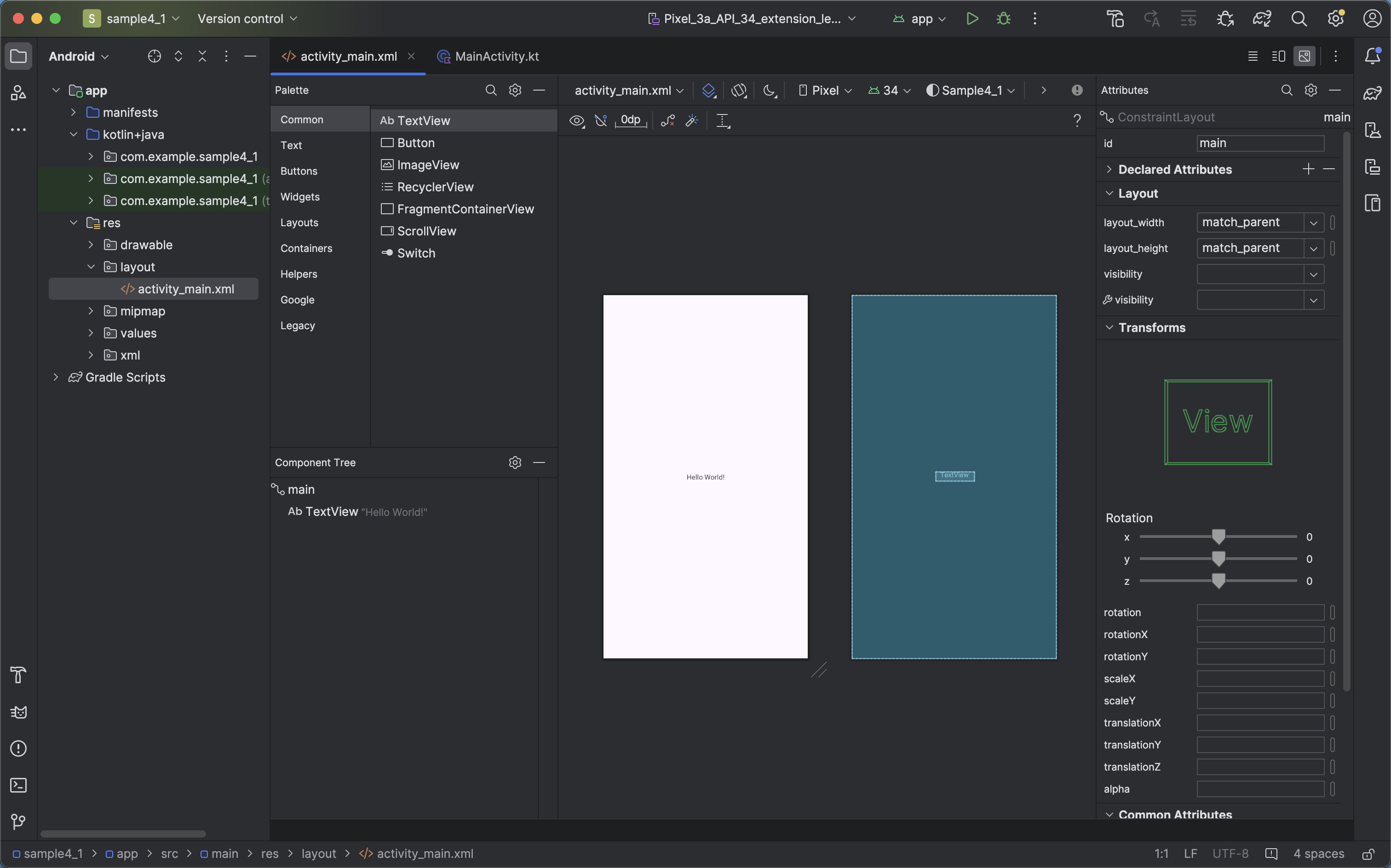Expand the Declared Attributes section
This screenshot has height=868, width=1391.
click(1109, 169)
